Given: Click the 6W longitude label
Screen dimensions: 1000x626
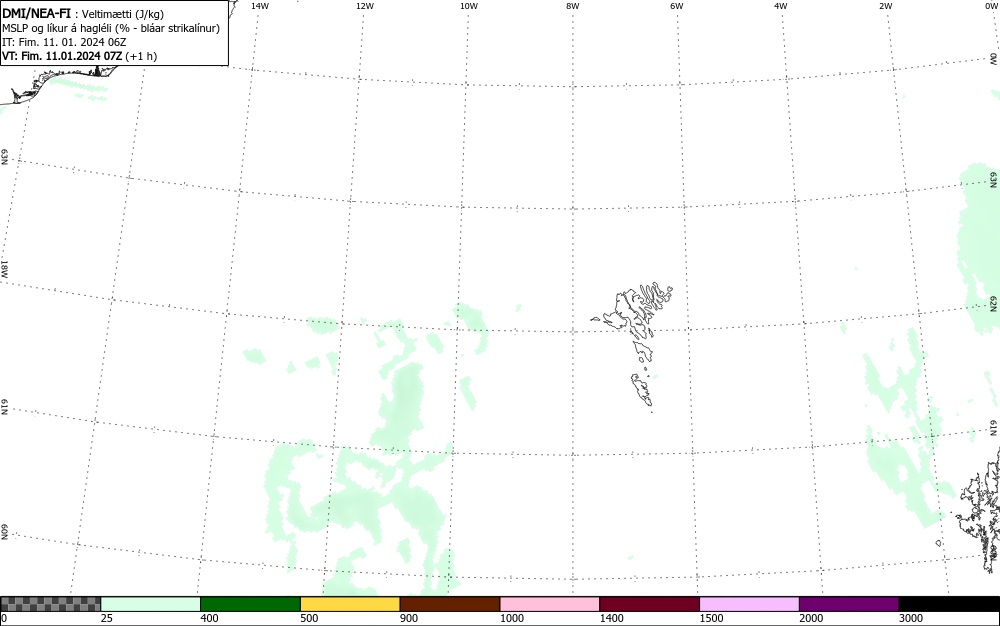Looking at the screenshot, I should pos(677,6).
